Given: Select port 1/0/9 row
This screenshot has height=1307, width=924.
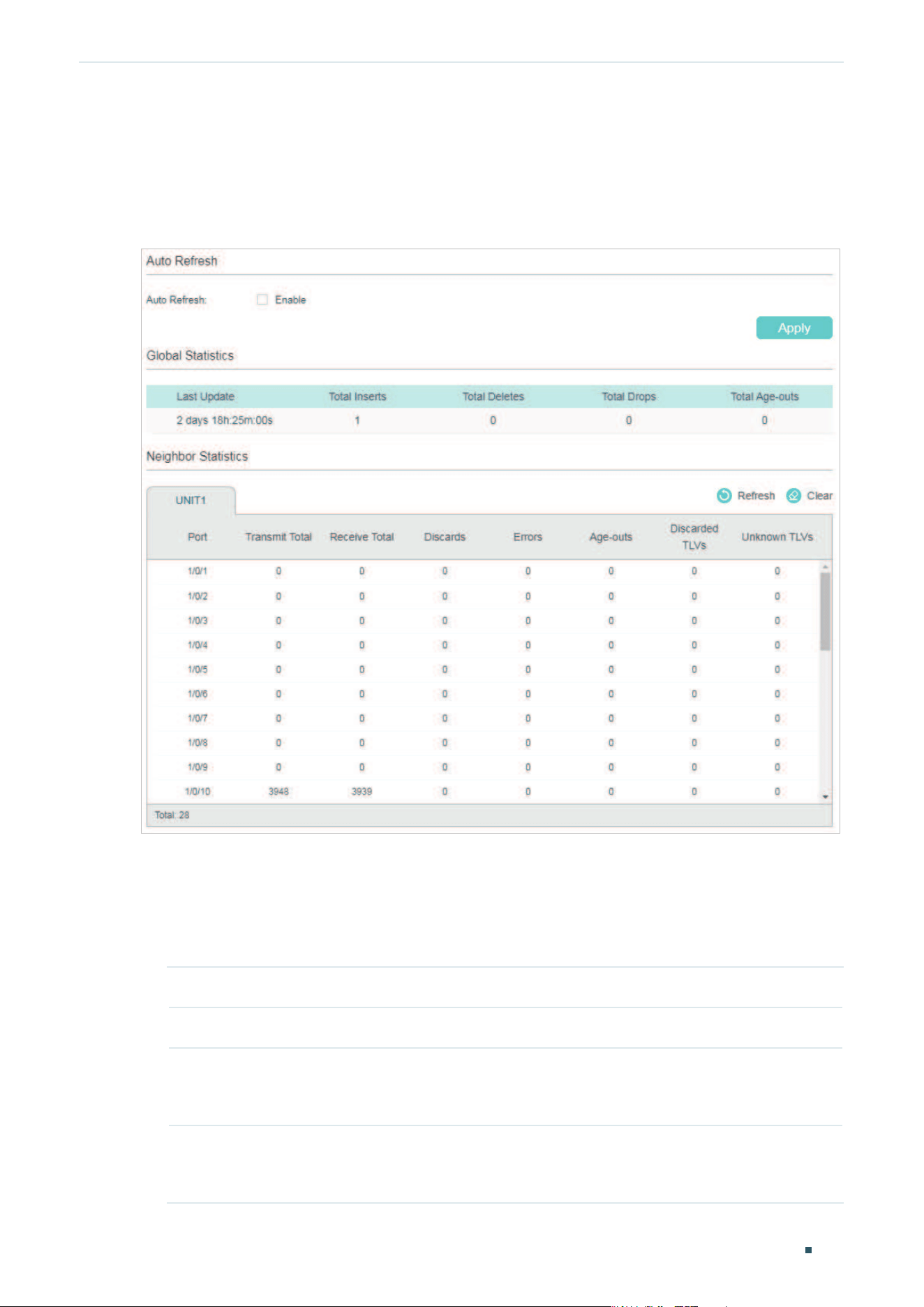Looking at the screenshot, I should click(x=483, y=767).
